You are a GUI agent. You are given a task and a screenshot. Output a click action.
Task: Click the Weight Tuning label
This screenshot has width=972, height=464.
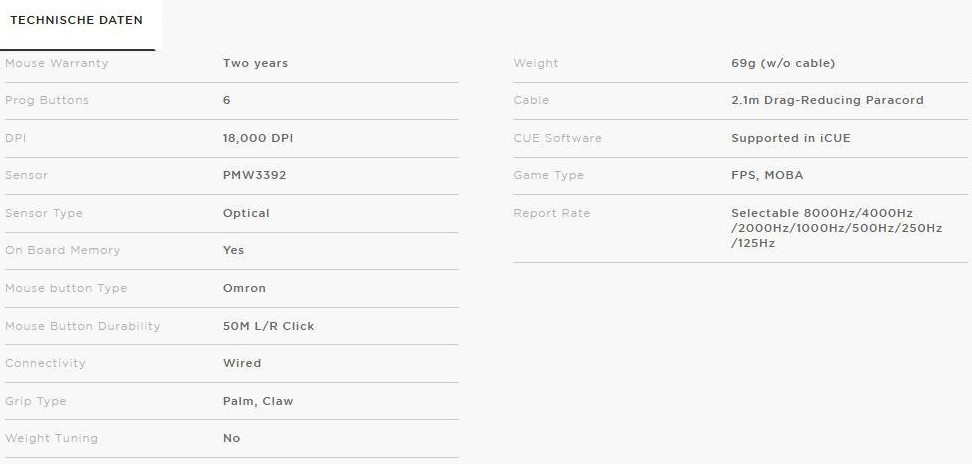pos(51,438)
